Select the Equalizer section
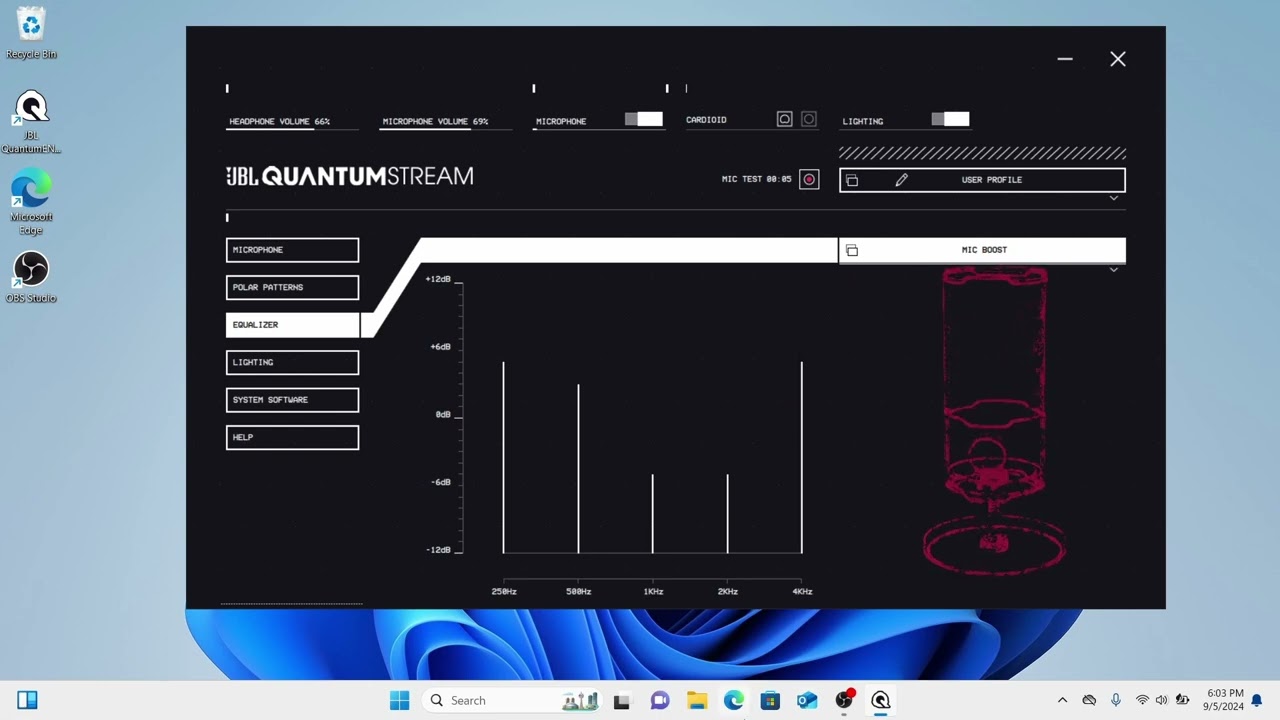The image size is (1280, 720). tap(292, 325)
